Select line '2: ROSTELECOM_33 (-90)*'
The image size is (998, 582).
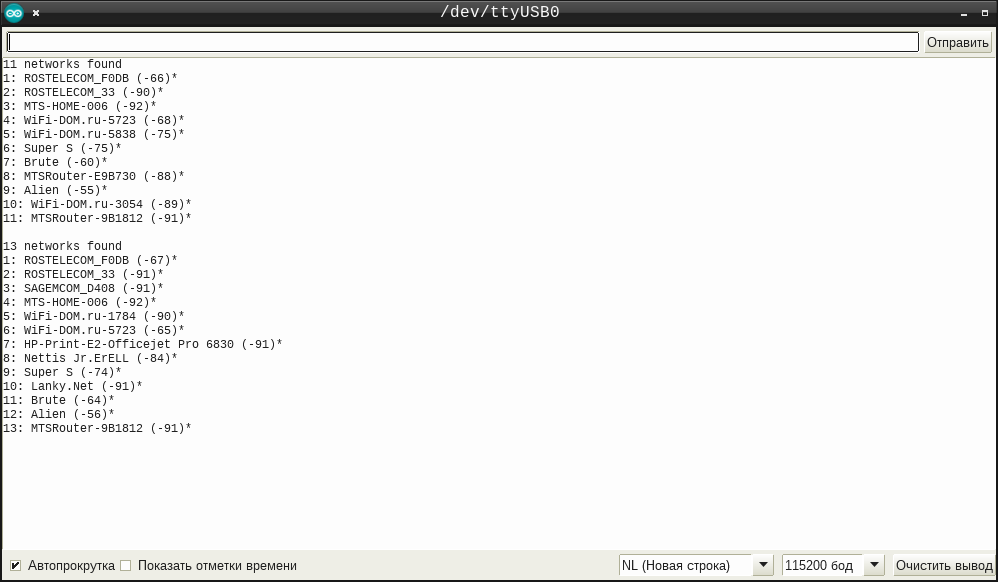[83, 92]
